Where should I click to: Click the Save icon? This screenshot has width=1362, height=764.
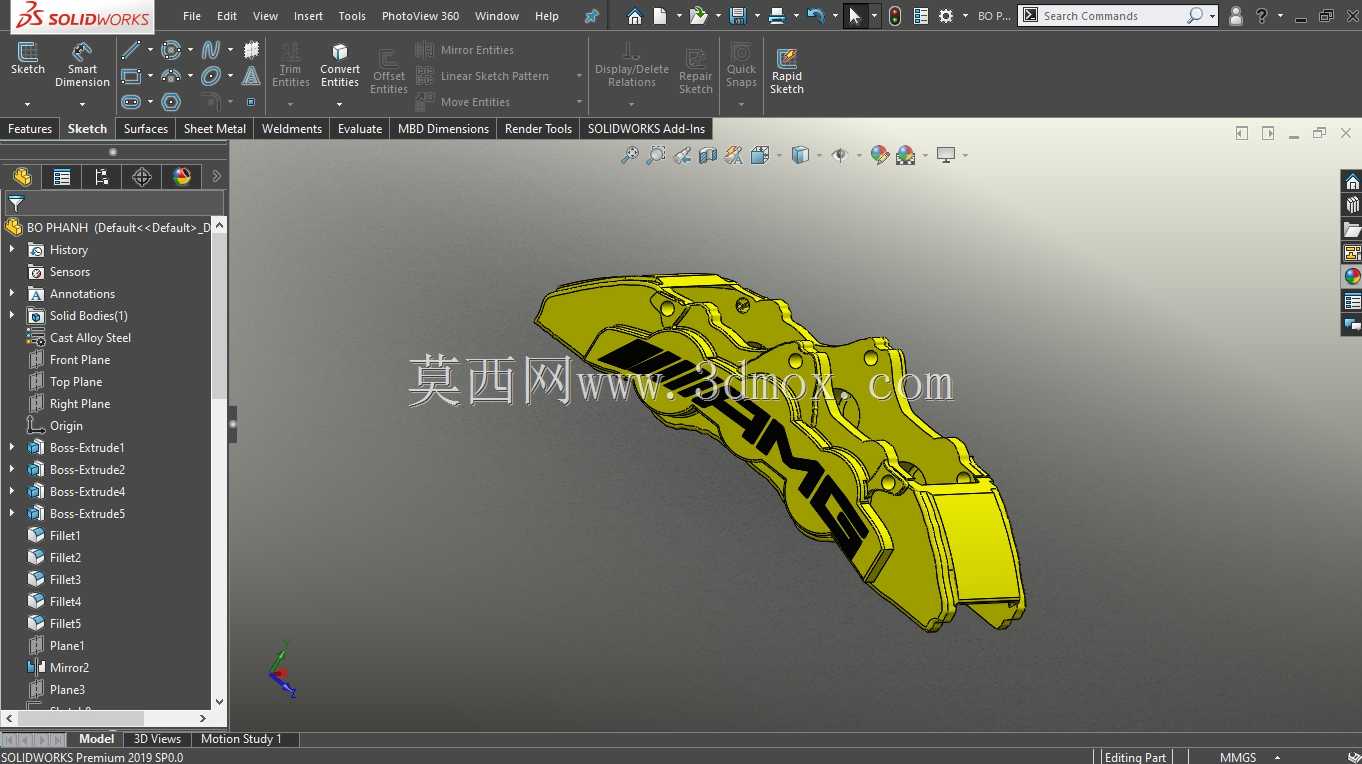(738, 16)
